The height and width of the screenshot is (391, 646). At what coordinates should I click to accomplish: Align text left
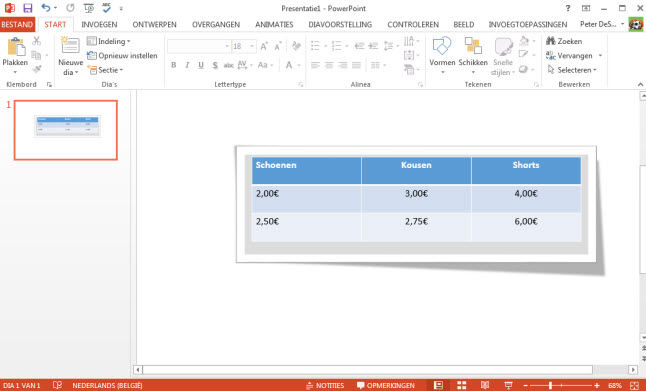click(x=316, y=65)
